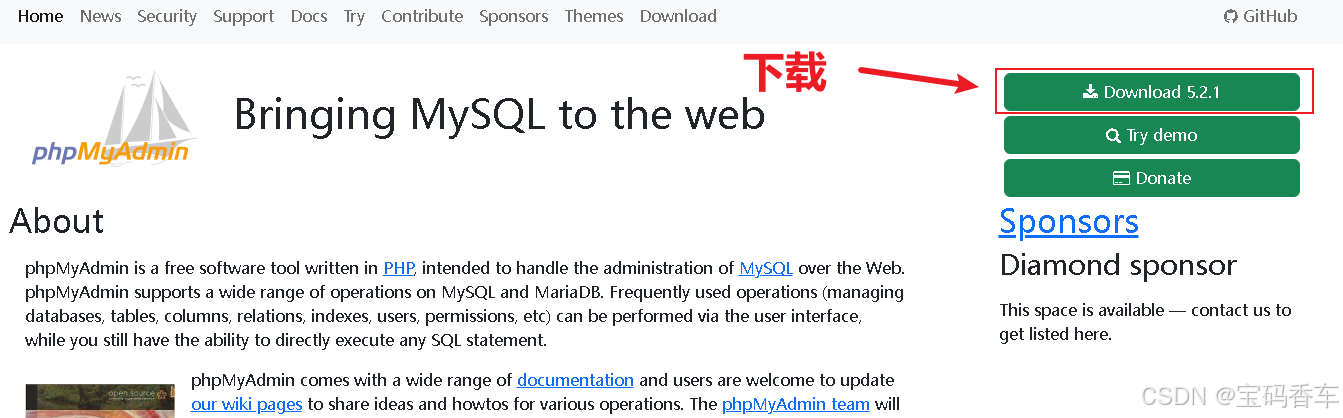Screen dimensions: 1343x418
Task: Open the News page
Action: (100, 16)
